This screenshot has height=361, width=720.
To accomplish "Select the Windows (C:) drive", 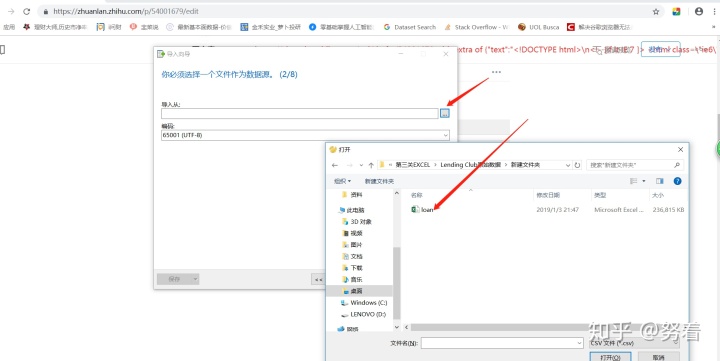I will (364, 303).
